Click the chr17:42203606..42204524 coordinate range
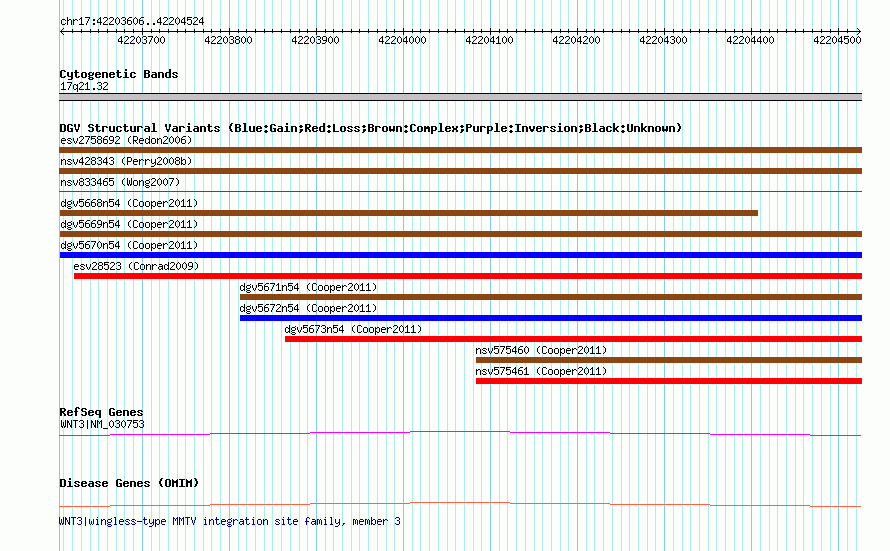Image resolution: width=890 pixels, height=551 pixels. (x=132, y=22)
